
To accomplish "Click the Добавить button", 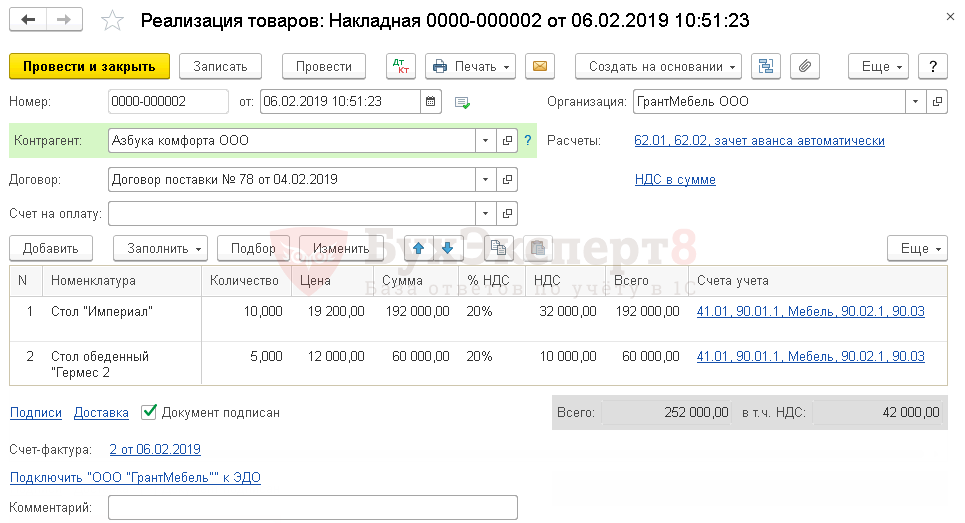I will [x=51, y=249].
